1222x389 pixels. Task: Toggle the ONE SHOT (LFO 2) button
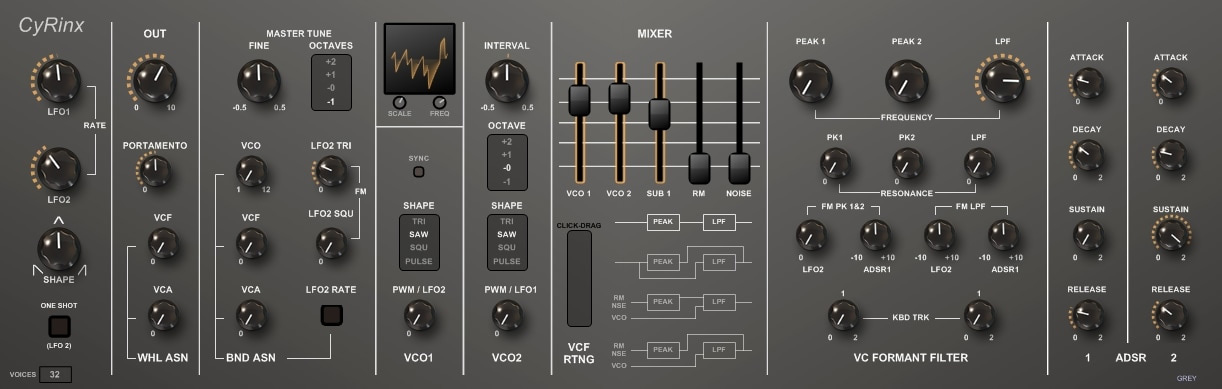(59, 326)
